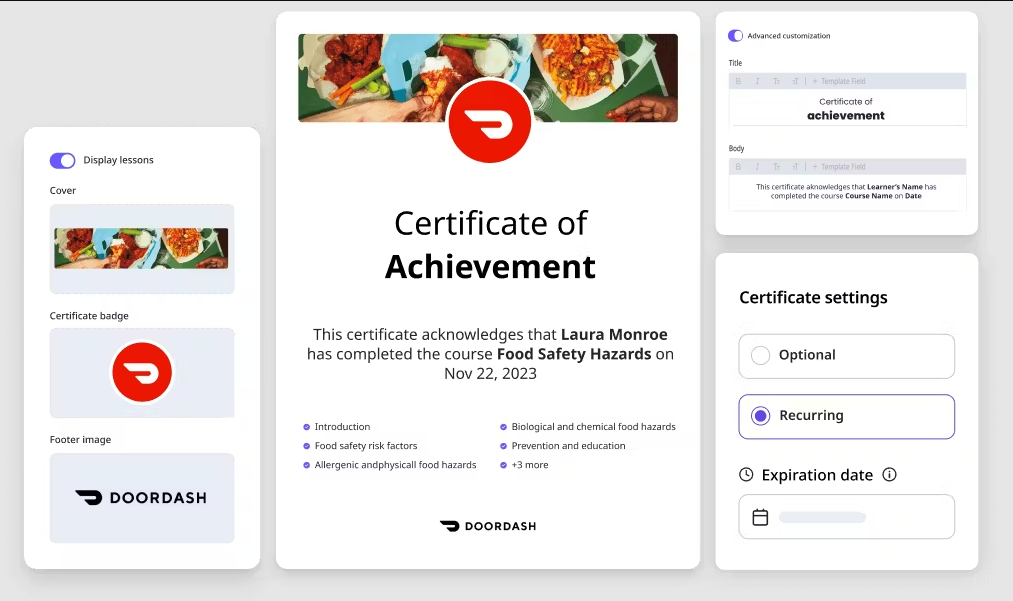
Task: Click the date 'Nov 22, 2023'
Action: [x=490, y=374]
